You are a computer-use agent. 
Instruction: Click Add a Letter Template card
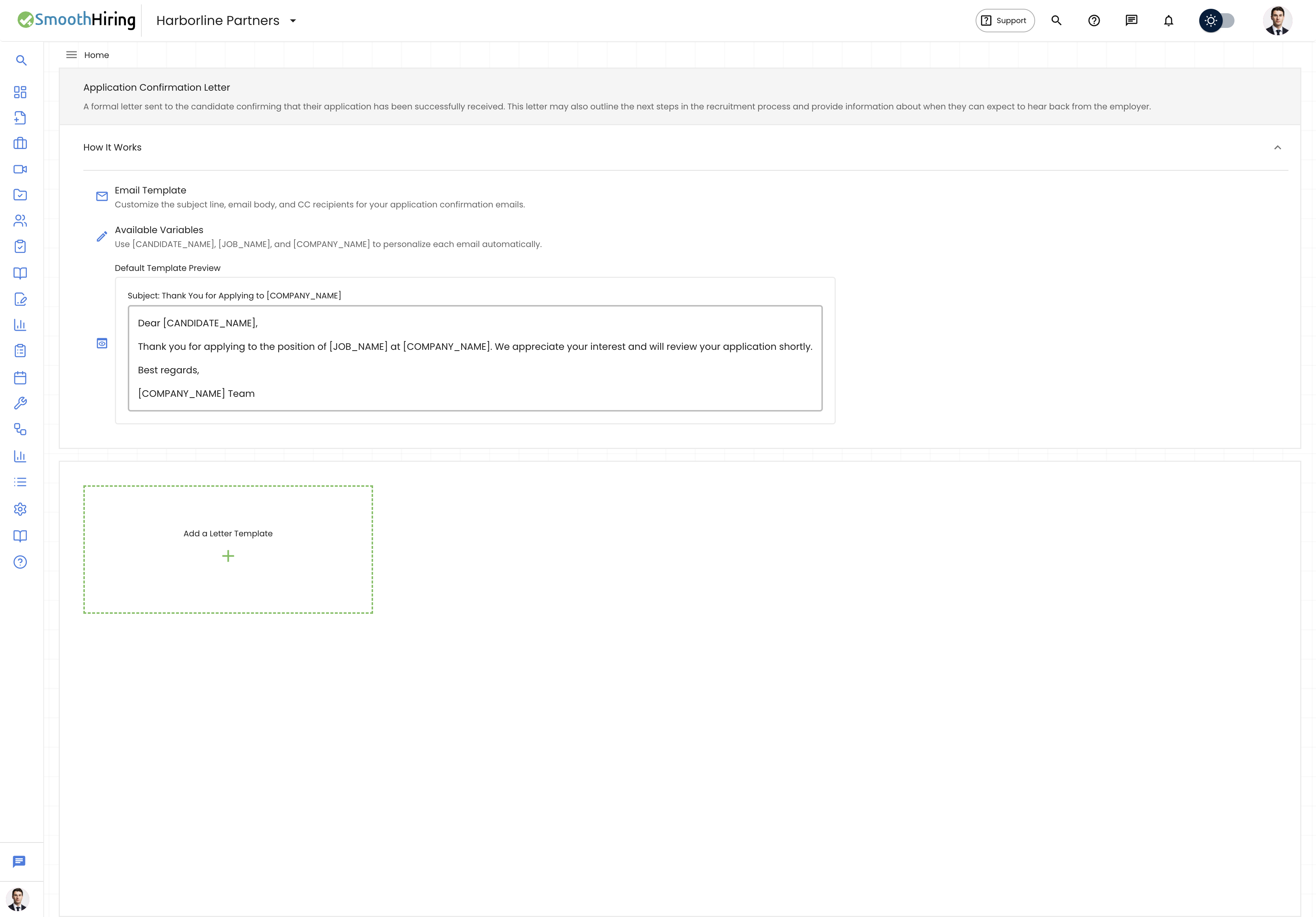pyautogui.click(x=228, y=550)
